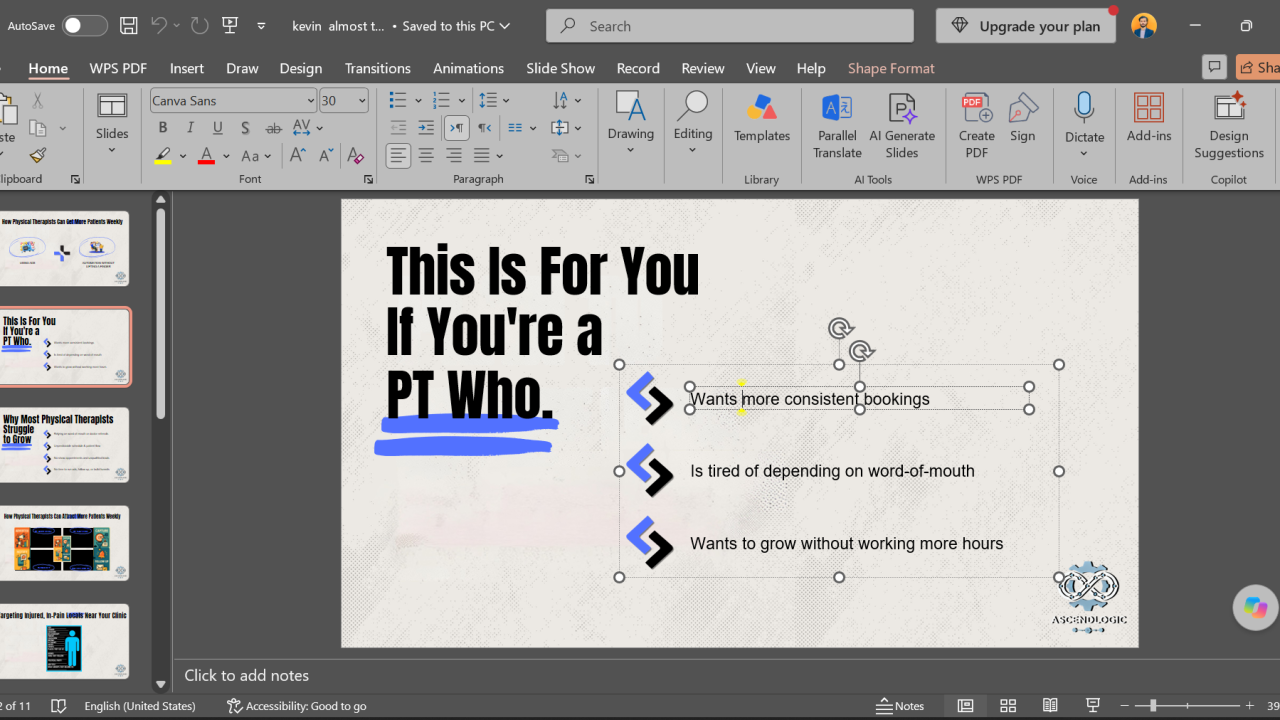Screen dimensions: 1280x720
Task: Click the Create PDF button
Action: pos(977,126)
